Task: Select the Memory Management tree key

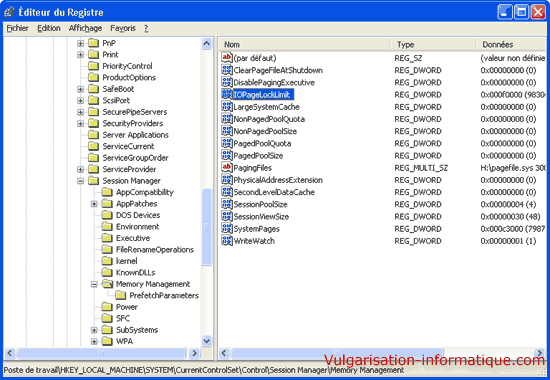Action: point(153,284)
